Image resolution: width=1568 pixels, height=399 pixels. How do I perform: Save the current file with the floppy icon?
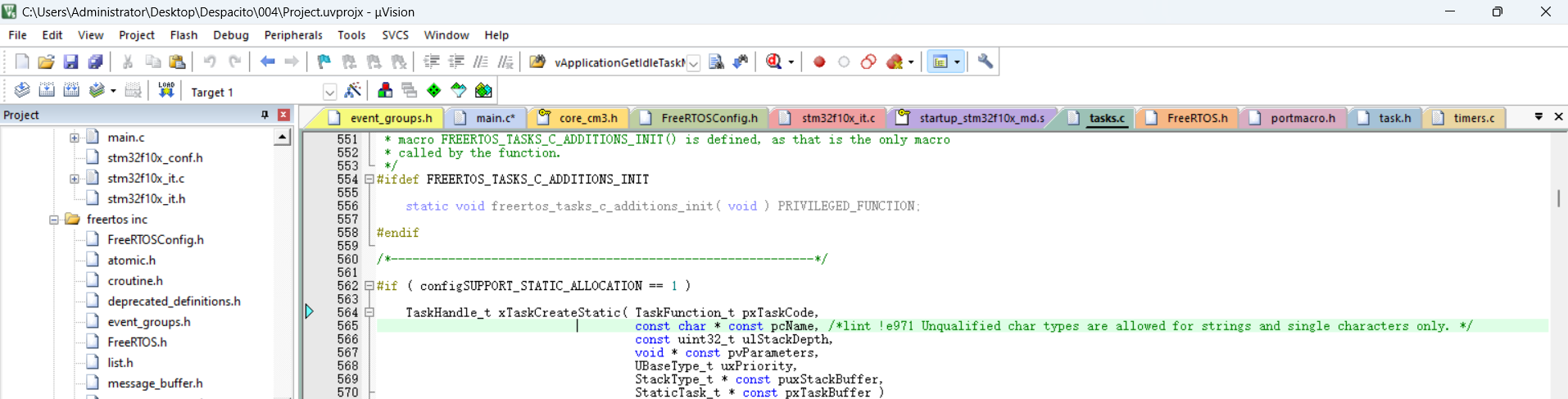(70, 61)
